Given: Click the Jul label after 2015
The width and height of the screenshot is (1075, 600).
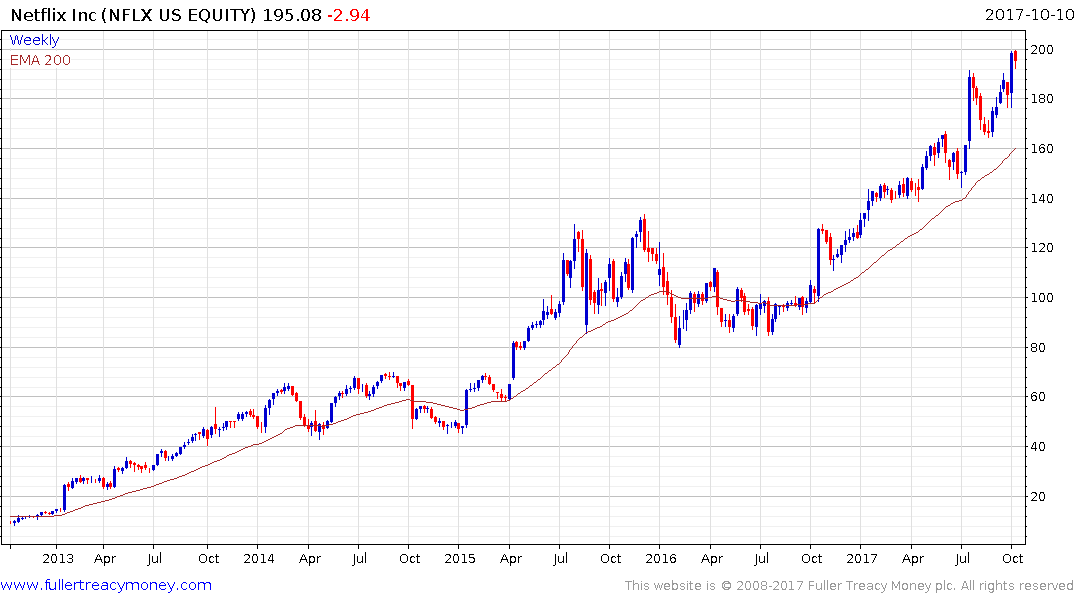Looking at the screenshot, I should 560,558.
